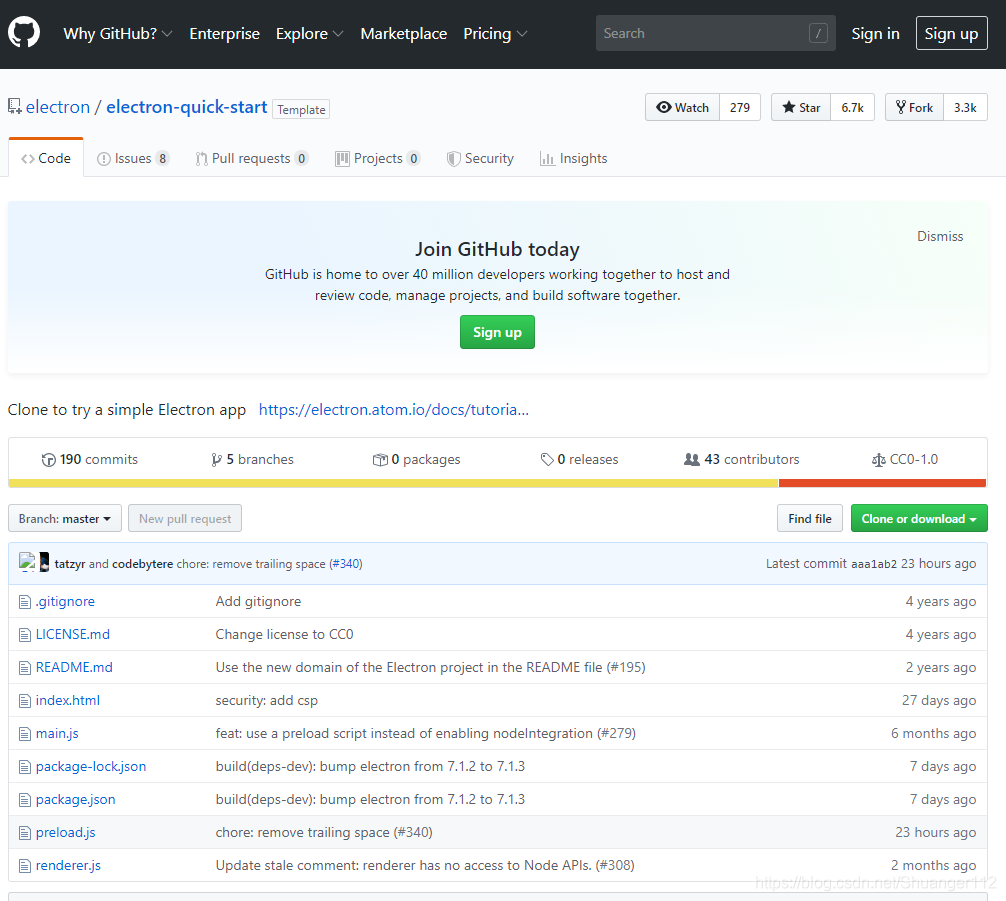Expand the Pricing menu
Viewport: 1006px width, 901px height.
495,33
